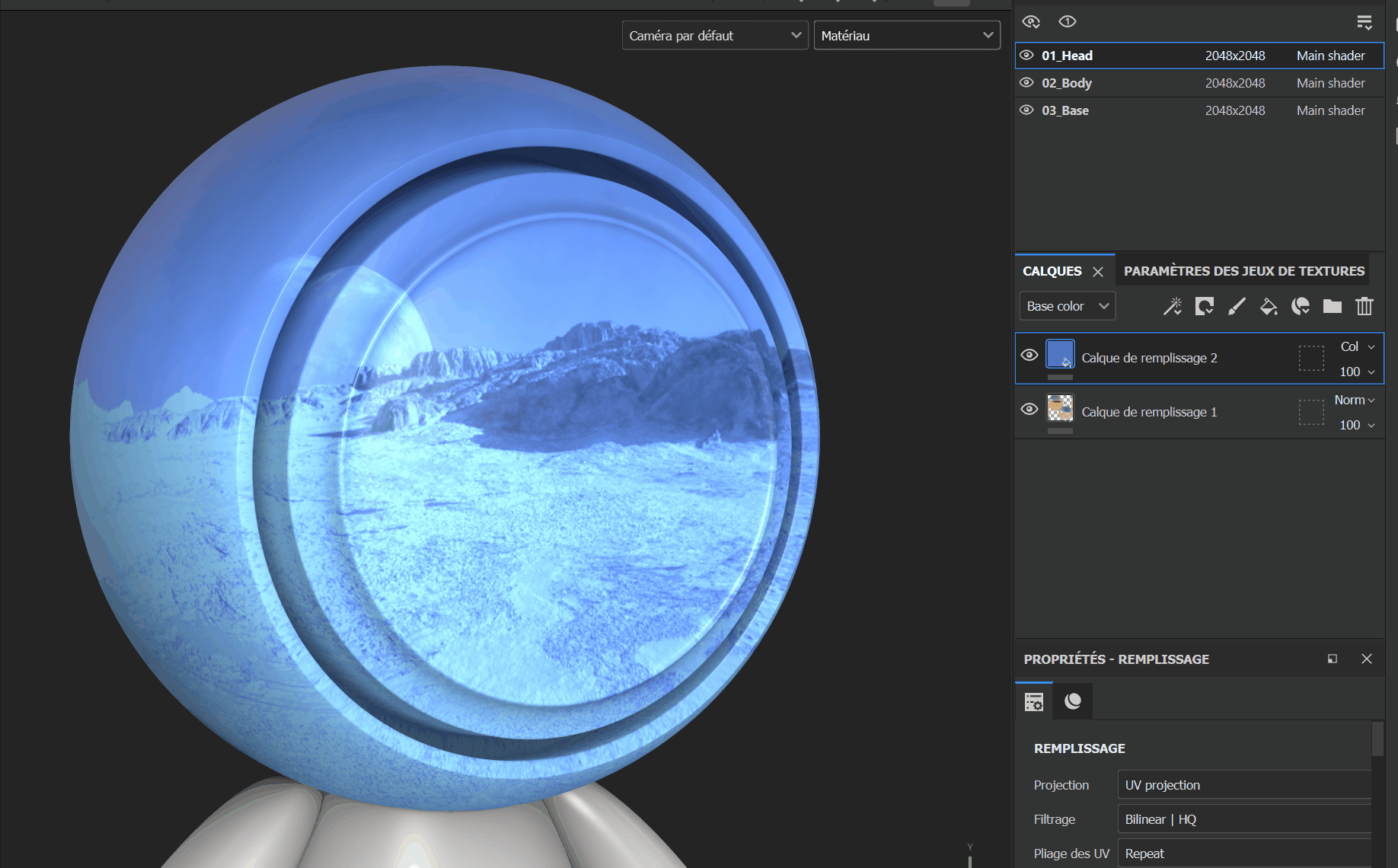Adjust opacity 100 of Calque de remplissage 1
This screenshot has width=1398, height=868.
click(1357, 425)
